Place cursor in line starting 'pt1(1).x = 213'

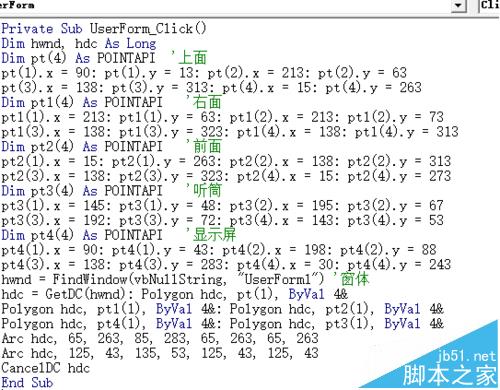pyautogui.click(x=222, y=117)
